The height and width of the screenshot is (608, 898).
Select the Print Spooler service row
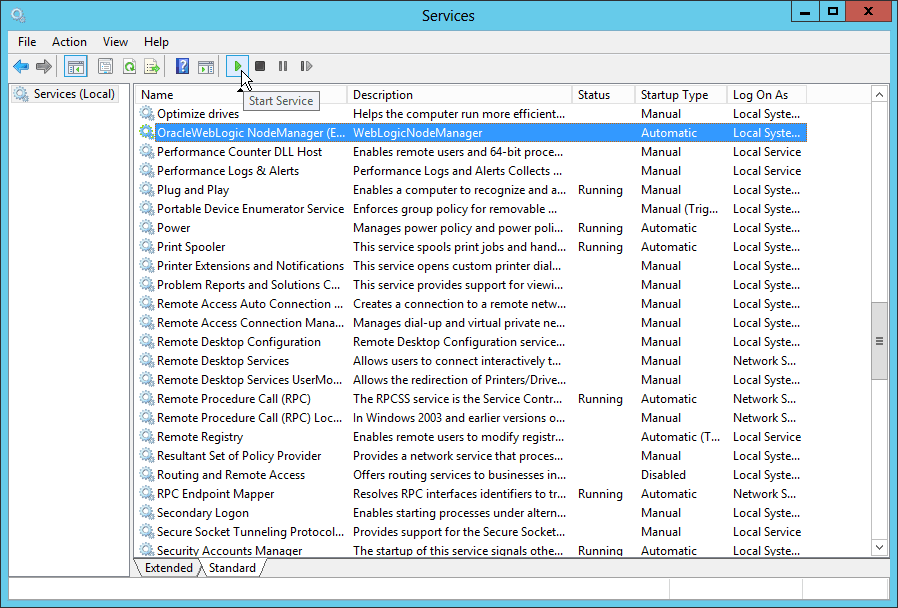click(x=191, y=247)
